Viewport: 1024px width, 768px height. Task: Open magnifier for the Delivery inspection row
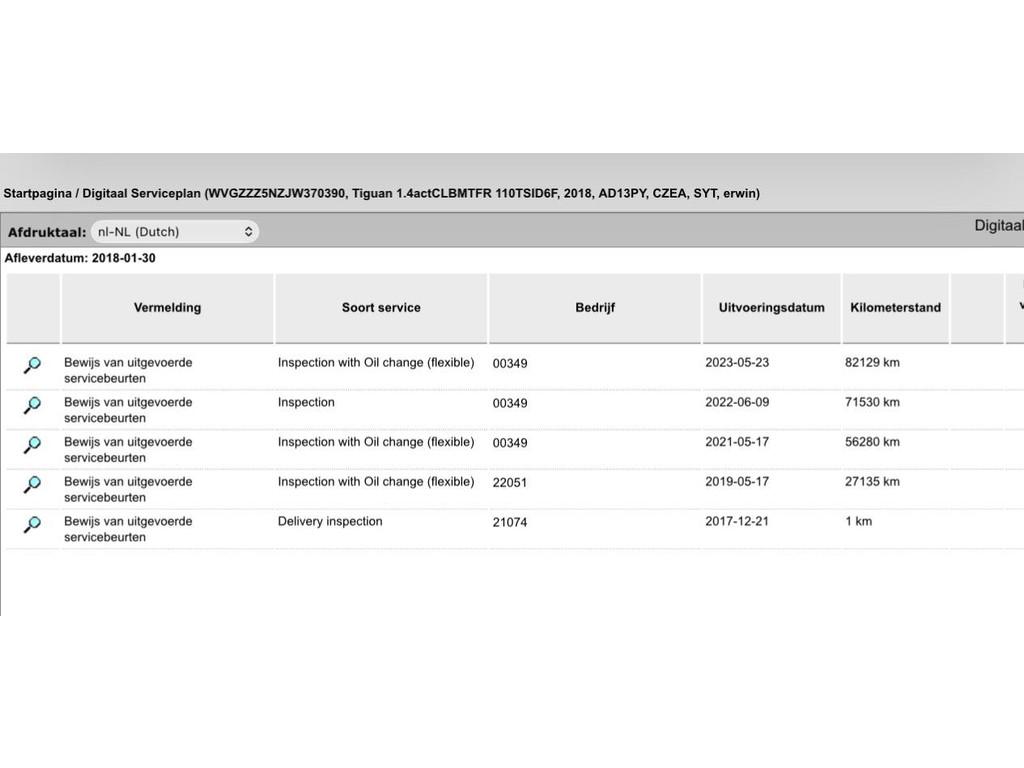click(32, 524)
